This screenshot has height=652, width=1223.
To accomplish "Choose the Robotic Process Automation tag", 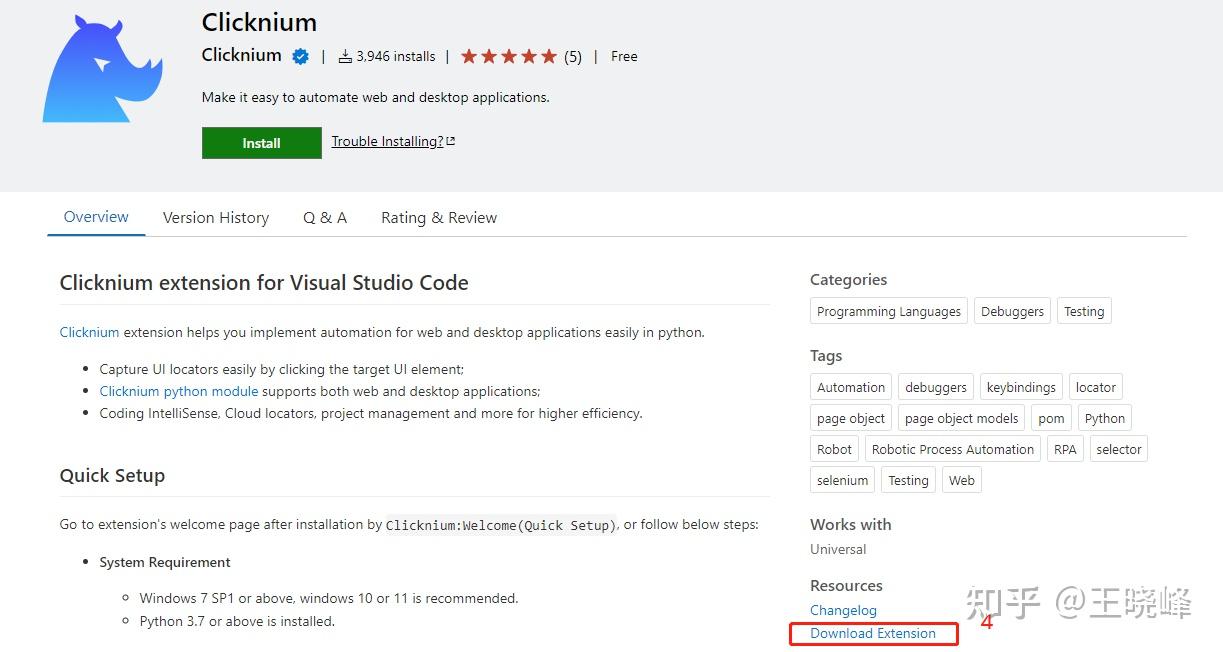I will (952, 450).
